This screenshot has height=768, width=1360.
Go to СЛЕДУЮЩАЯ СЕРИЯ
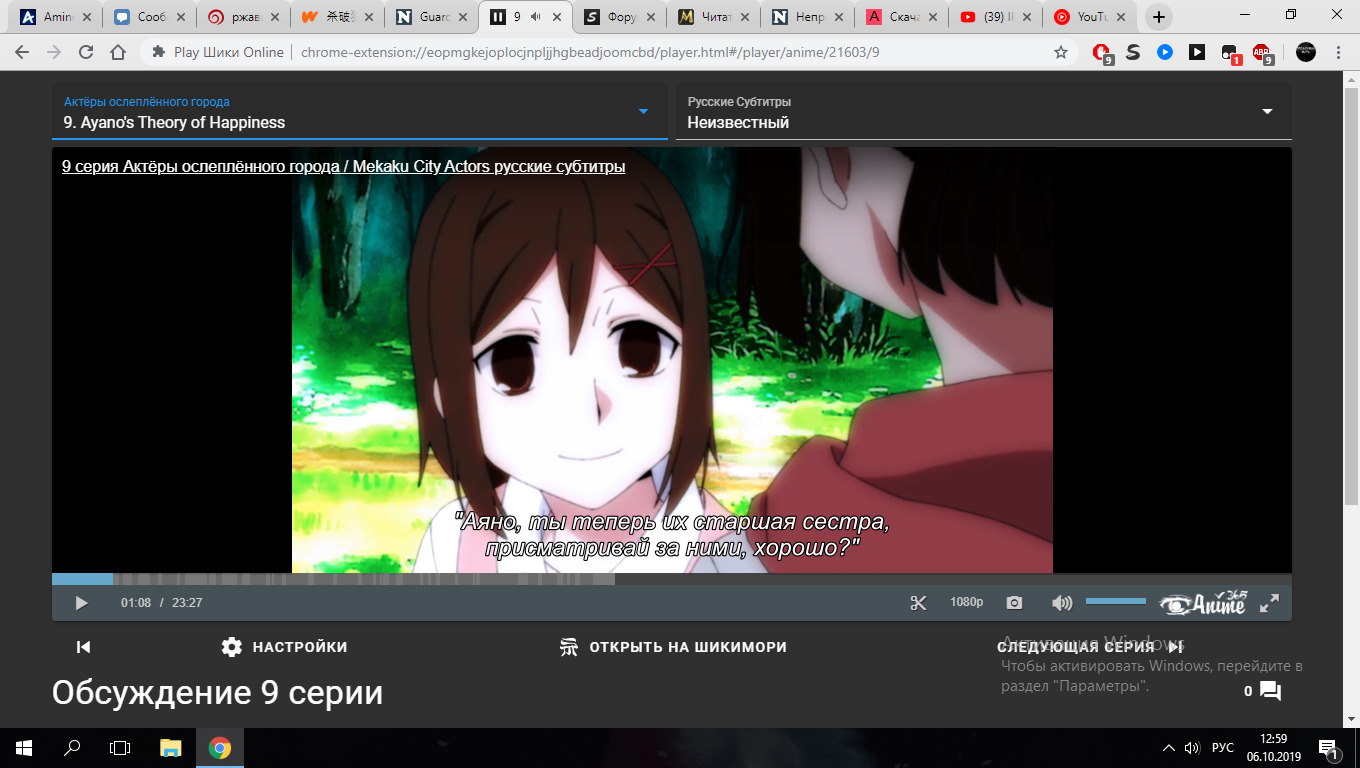pyautogui.click(x=1090, y=647)
